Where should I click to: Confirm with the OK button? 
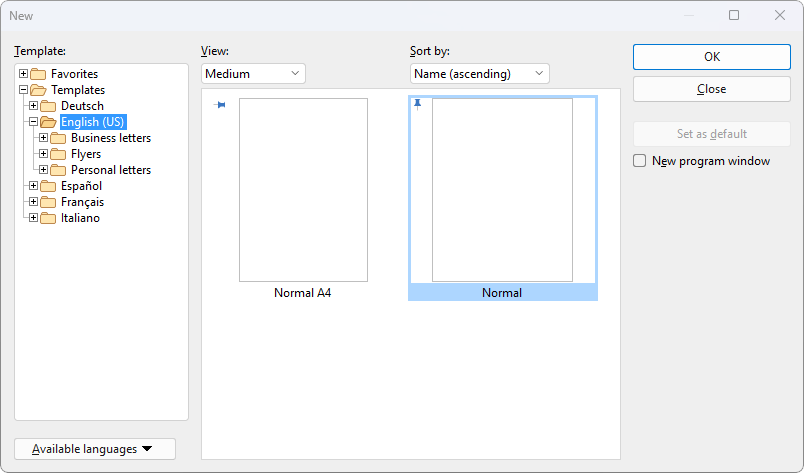[x=712, y=57]
